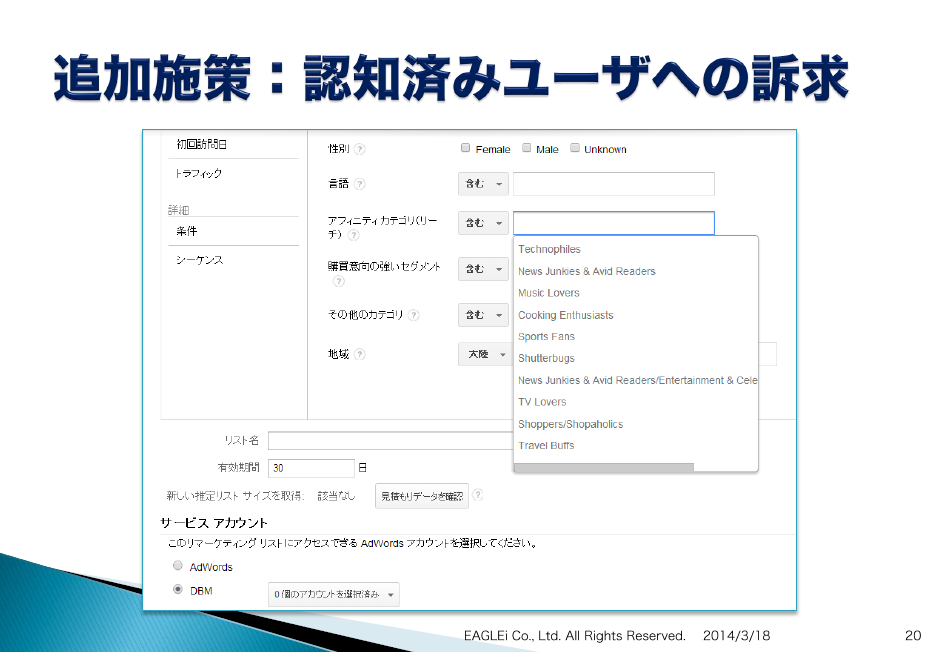Select シーケンス in the left menu
The image size is (943, 652).
[x=200, y=260]
